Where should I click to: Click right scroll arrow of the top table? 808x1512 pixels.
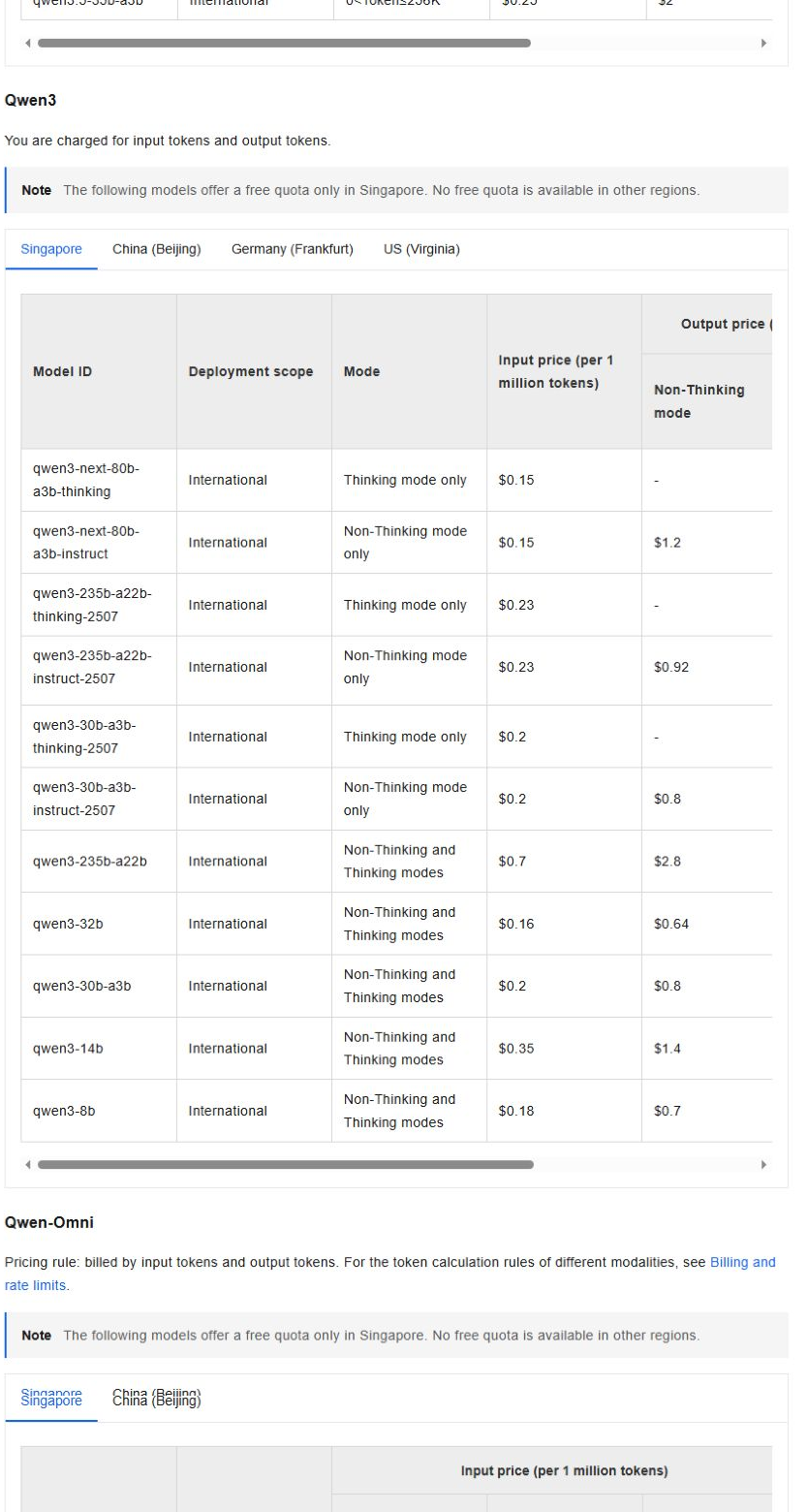click(764, 44)
